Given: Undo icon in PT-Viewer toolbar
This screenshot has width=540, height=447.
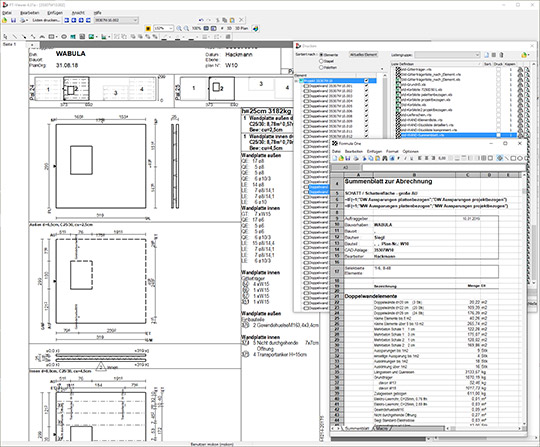Looking at the screenshot, I should [201, 20].
